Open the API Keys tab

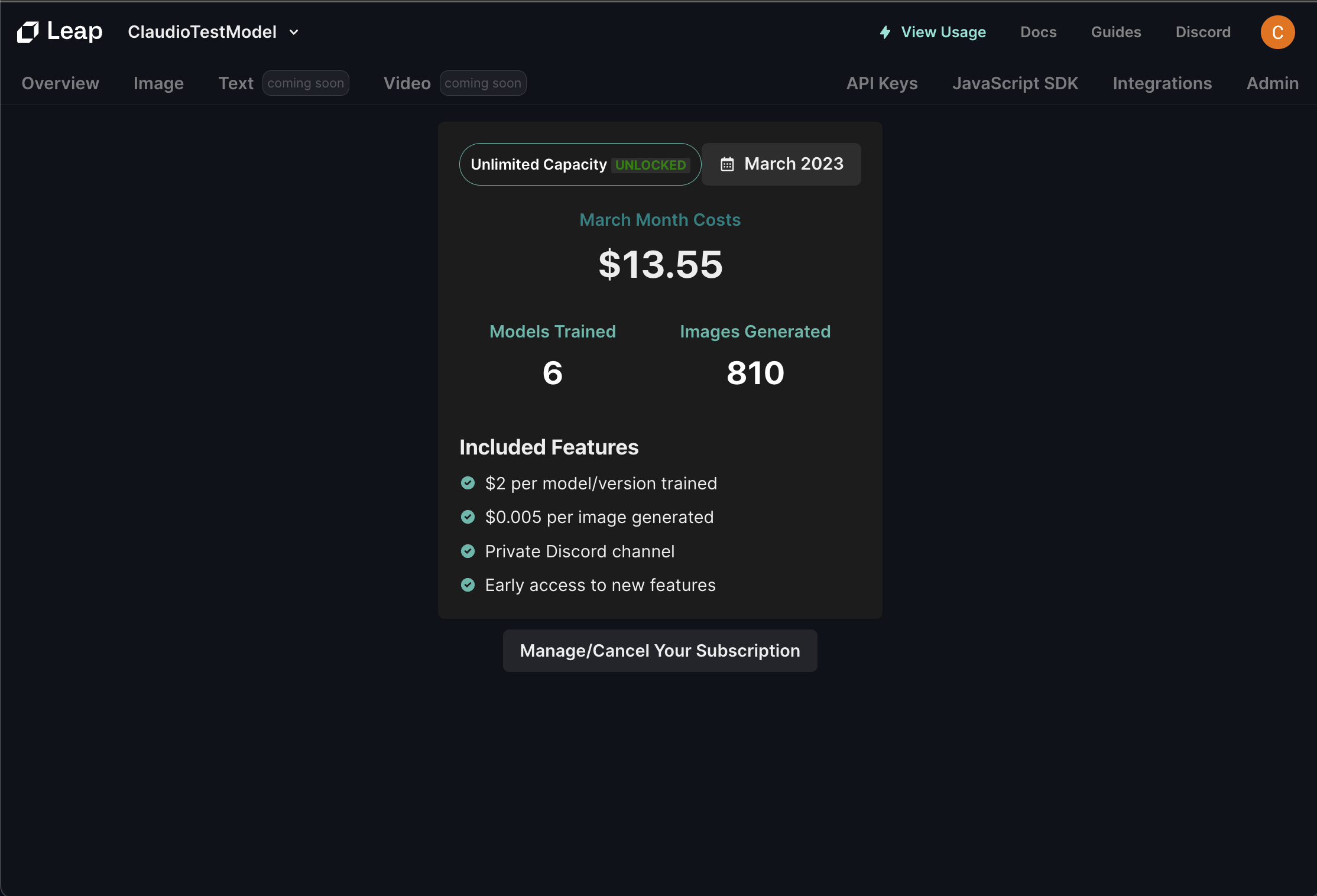click(x=881, y=83)
